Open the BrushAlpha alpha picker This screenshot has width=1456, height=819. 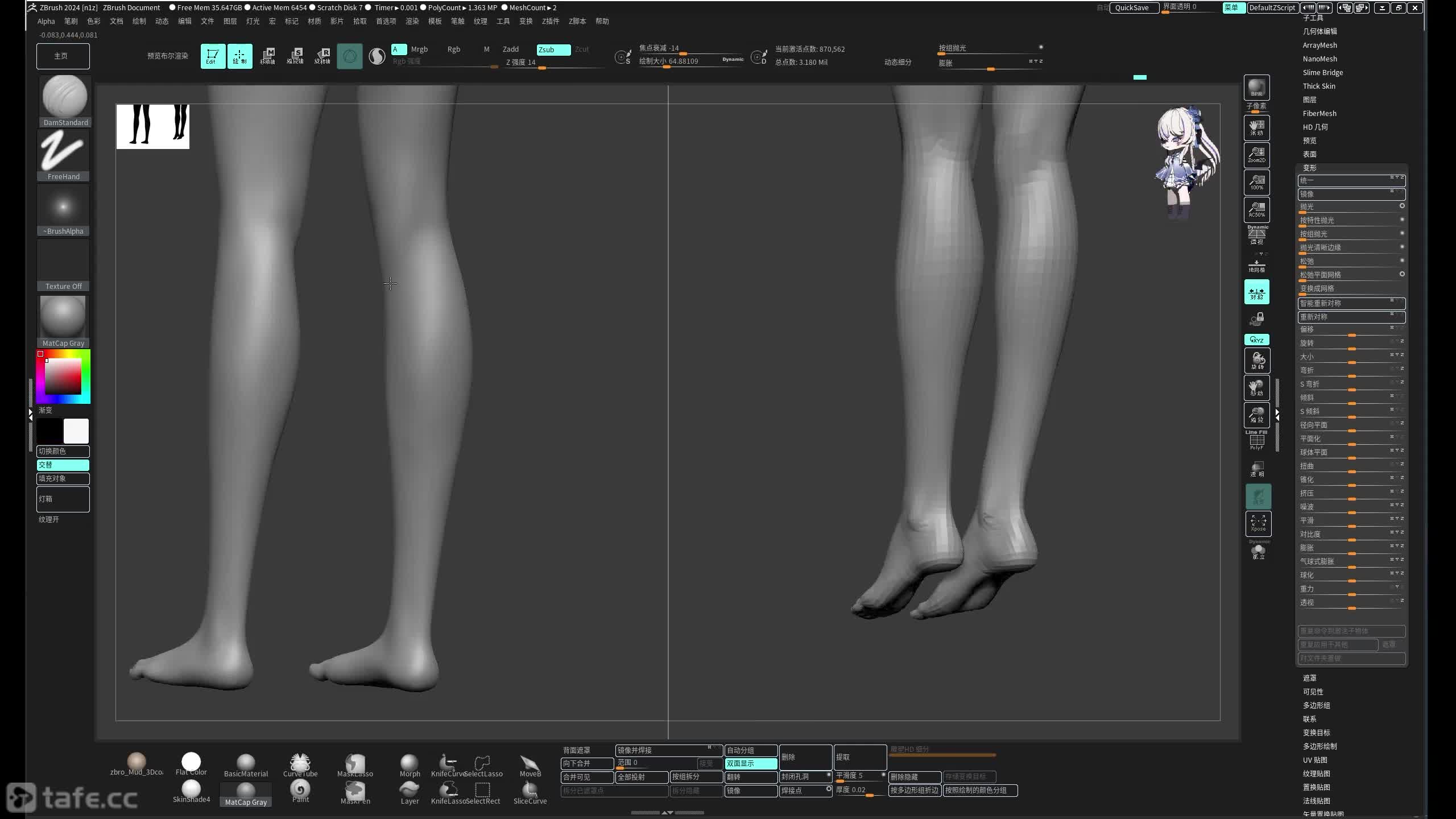pyautogui.click(x=64, y=209)
